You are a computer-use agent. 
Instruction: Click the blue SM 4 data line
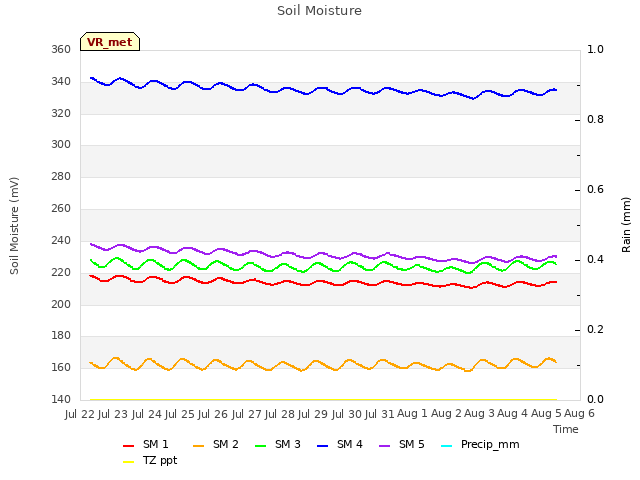322,88
